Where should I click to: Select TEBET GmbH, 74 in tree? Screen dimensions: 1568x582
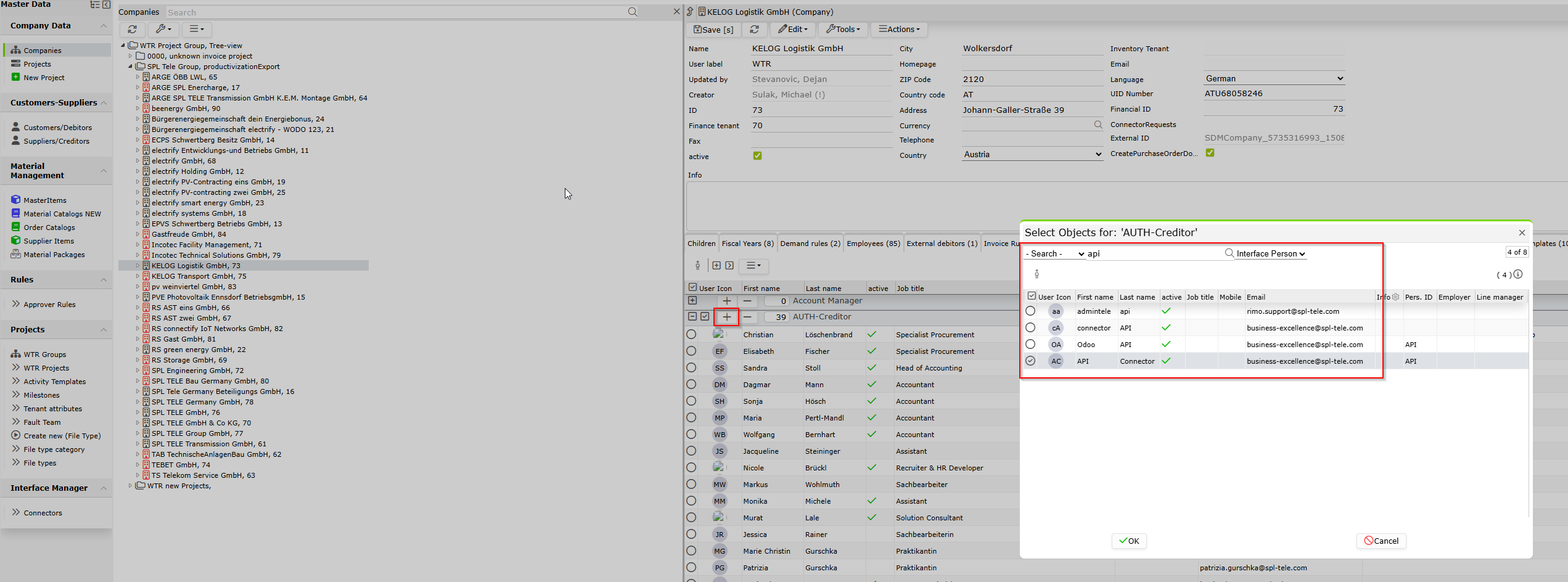181,465
